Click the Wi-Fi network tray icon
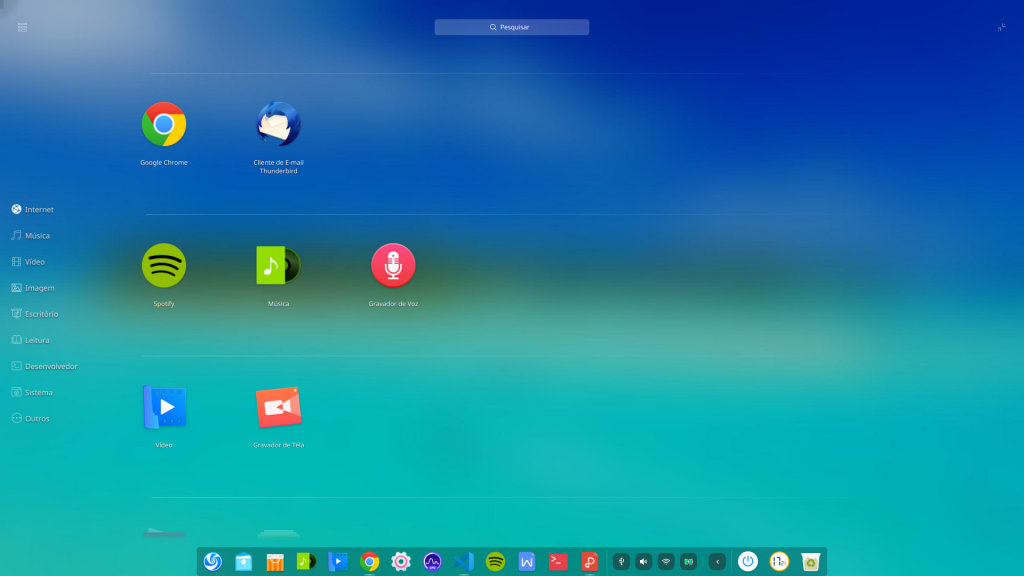This screenshot has width=1024, height=576. [x=666, y=562]
